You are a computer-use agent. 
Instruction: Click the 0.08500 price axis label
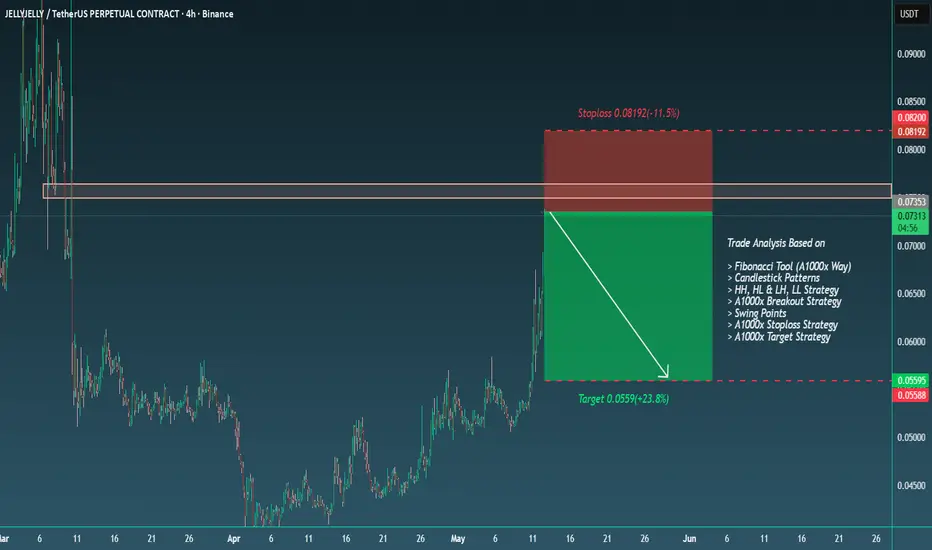coord(911,102)
